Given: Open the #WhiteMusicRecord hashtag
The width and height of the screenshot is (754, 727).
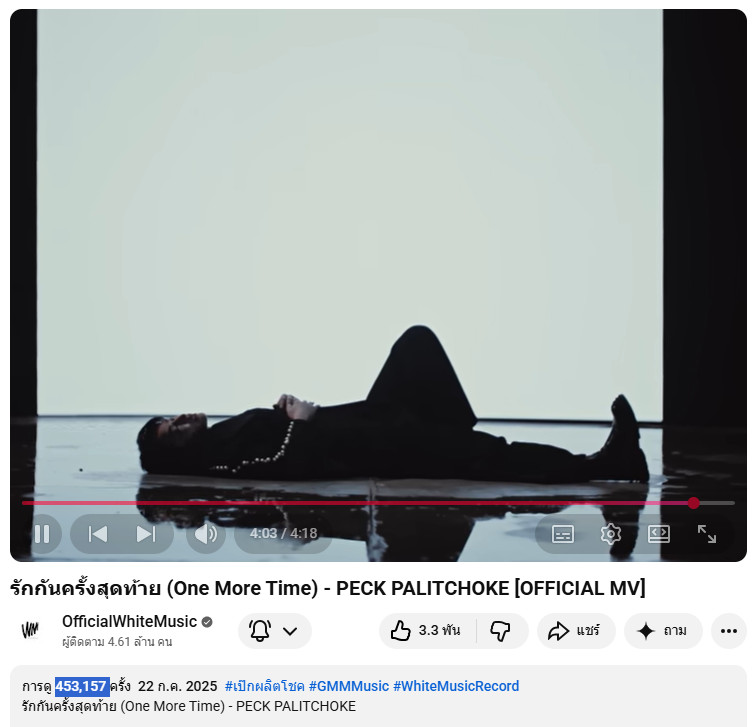Looking at the screenshot, I should point(456,686).
